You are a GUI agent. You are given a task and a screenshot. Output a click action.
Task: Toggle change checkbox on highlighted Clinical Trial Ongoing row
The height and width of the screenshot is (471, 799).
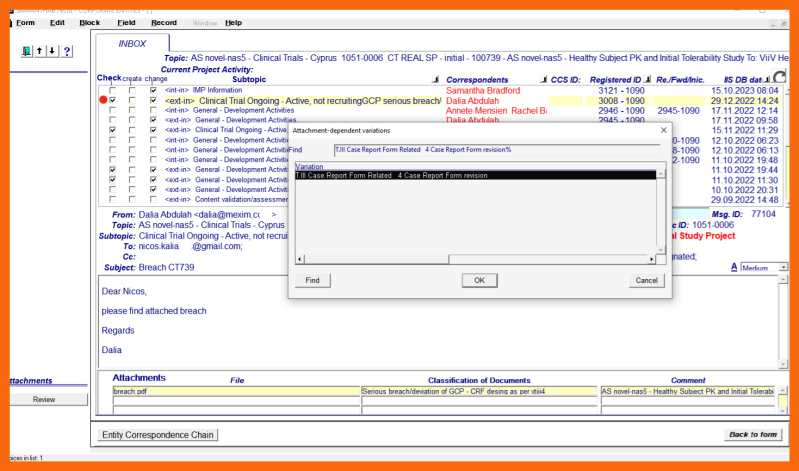[153, 100]
